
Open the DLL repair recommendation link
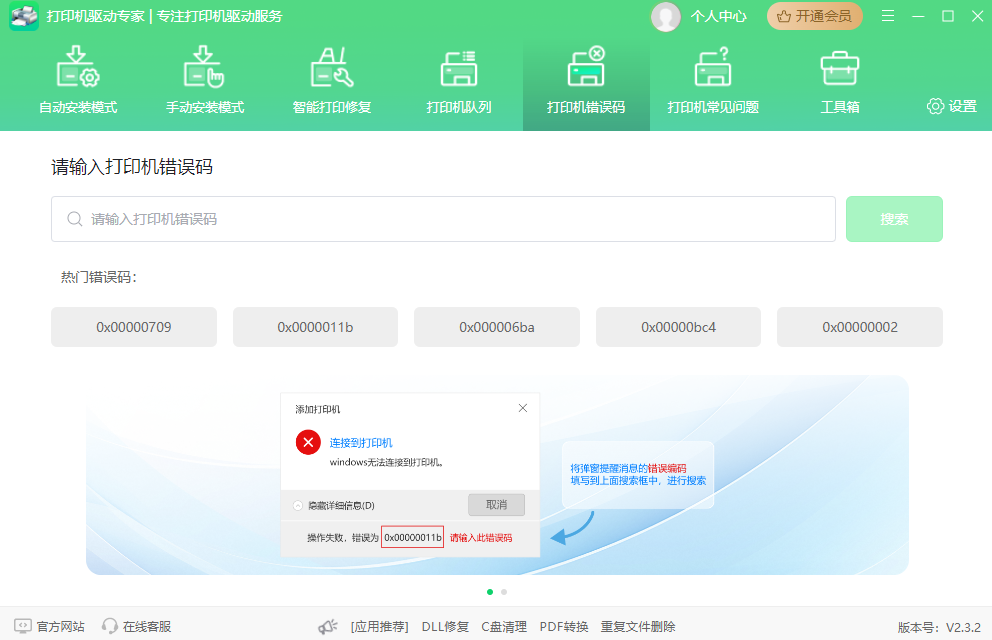tap(445, 627)
